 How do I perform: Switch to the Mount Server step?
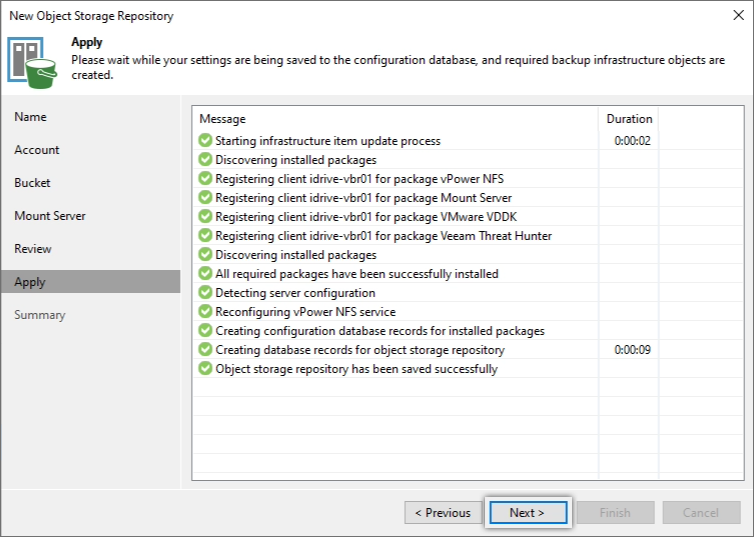click(50, 216)
